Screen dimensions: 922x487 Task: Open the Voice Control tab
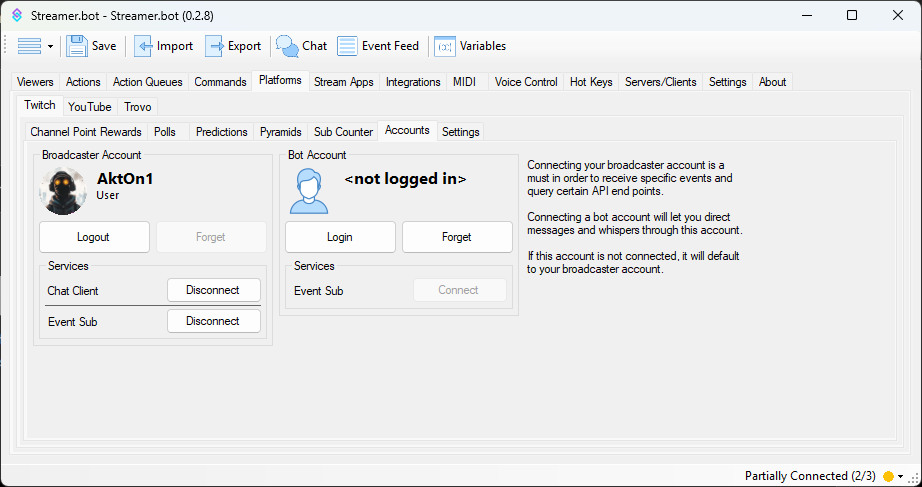526,82
